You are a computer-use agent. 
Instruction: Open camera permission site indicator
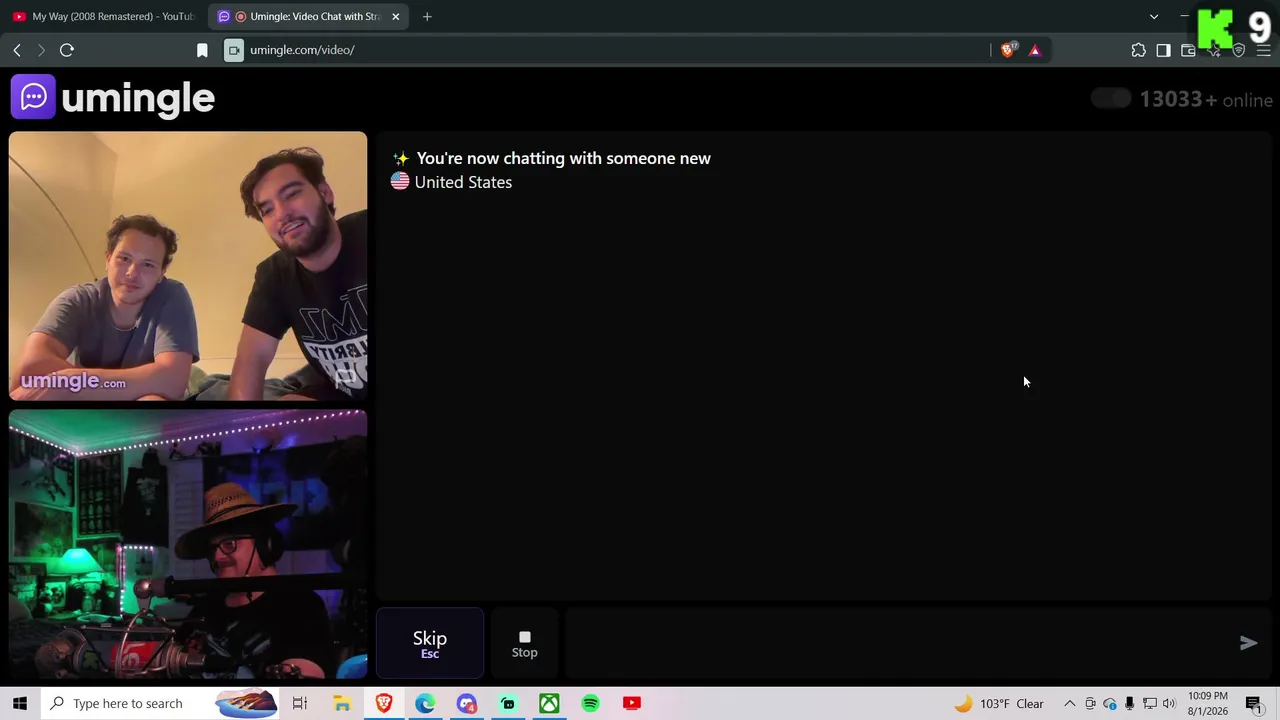(x=234, y=50)
